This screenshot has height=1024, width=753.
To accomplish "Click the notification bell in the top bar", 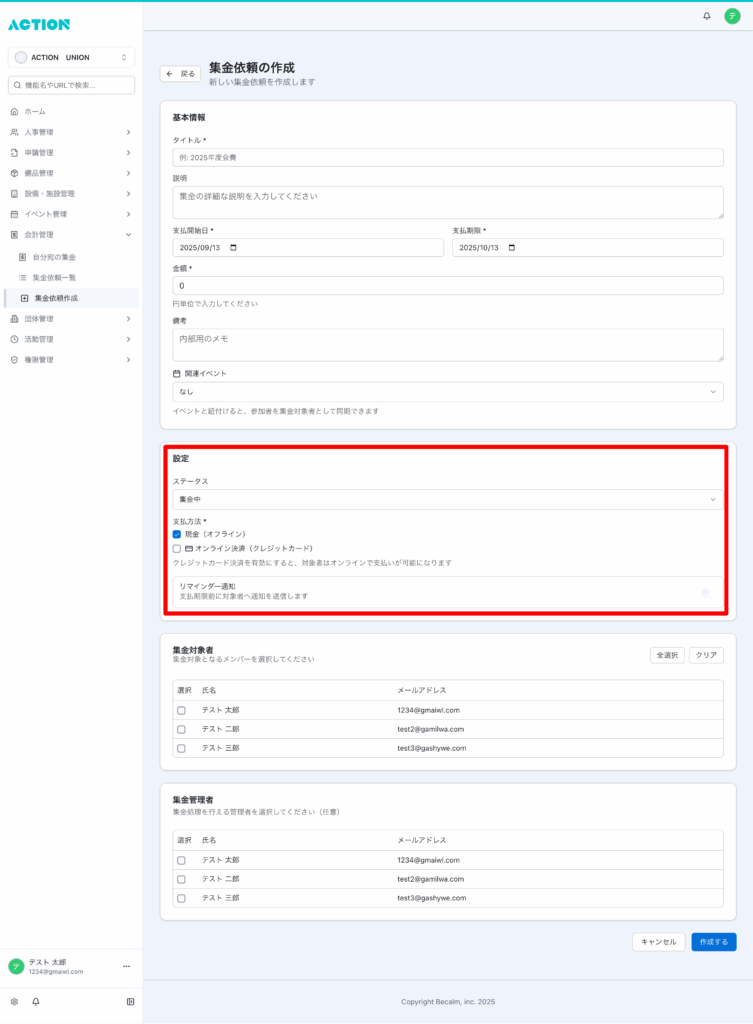I will point(707,16).
